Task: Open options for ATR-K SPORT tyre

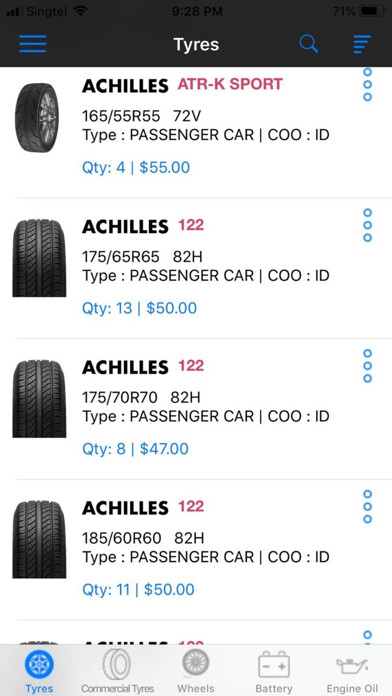Action: (367, 84)
